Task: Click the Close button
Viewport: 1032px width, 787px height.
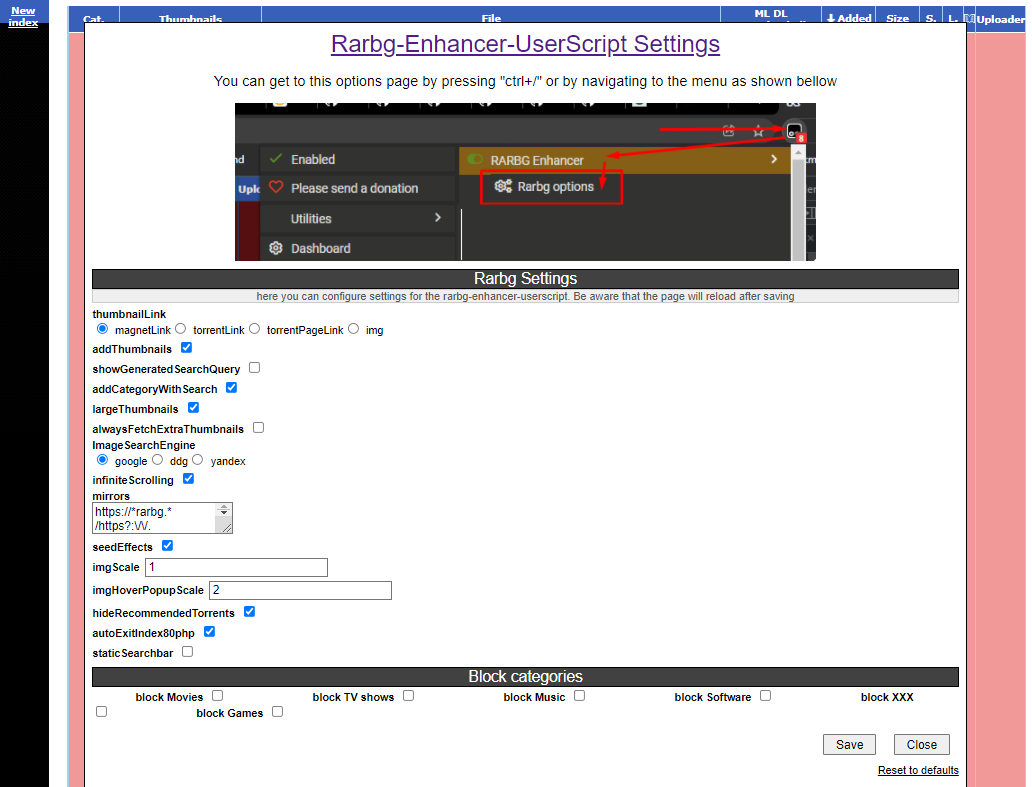Action: (x=921, y=744)
